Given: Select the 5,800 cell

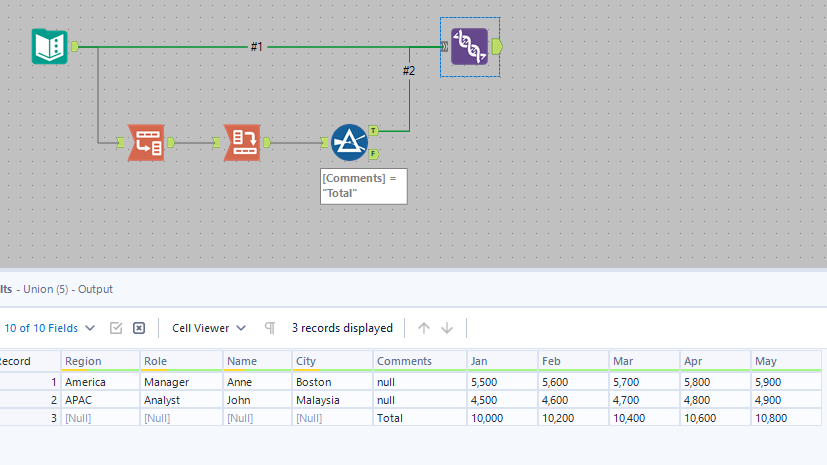Looking at the screenshot, I should pyautogui.click(x=715, y=382).
